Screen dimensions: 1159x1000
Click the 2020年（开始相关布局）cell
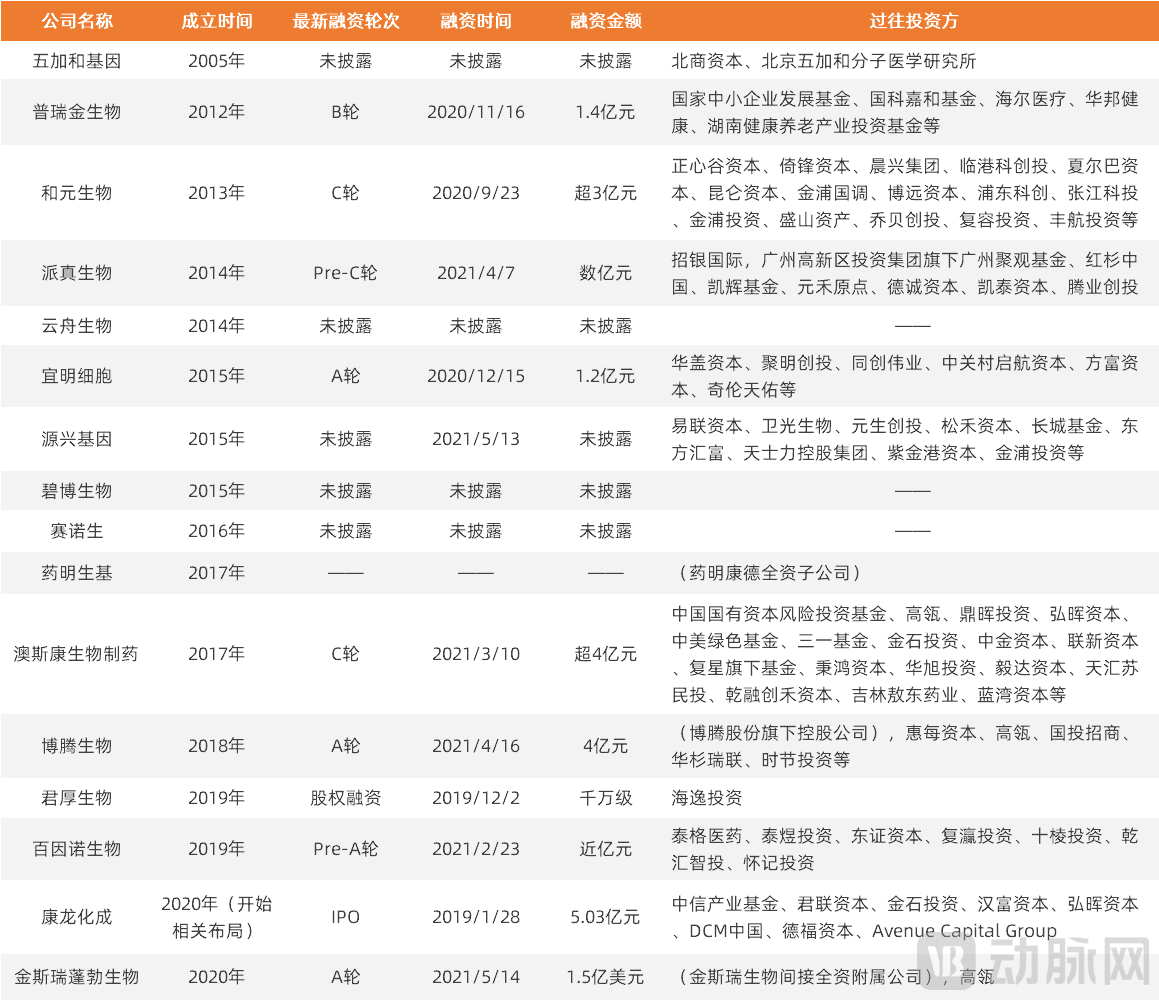click(217, 916)
